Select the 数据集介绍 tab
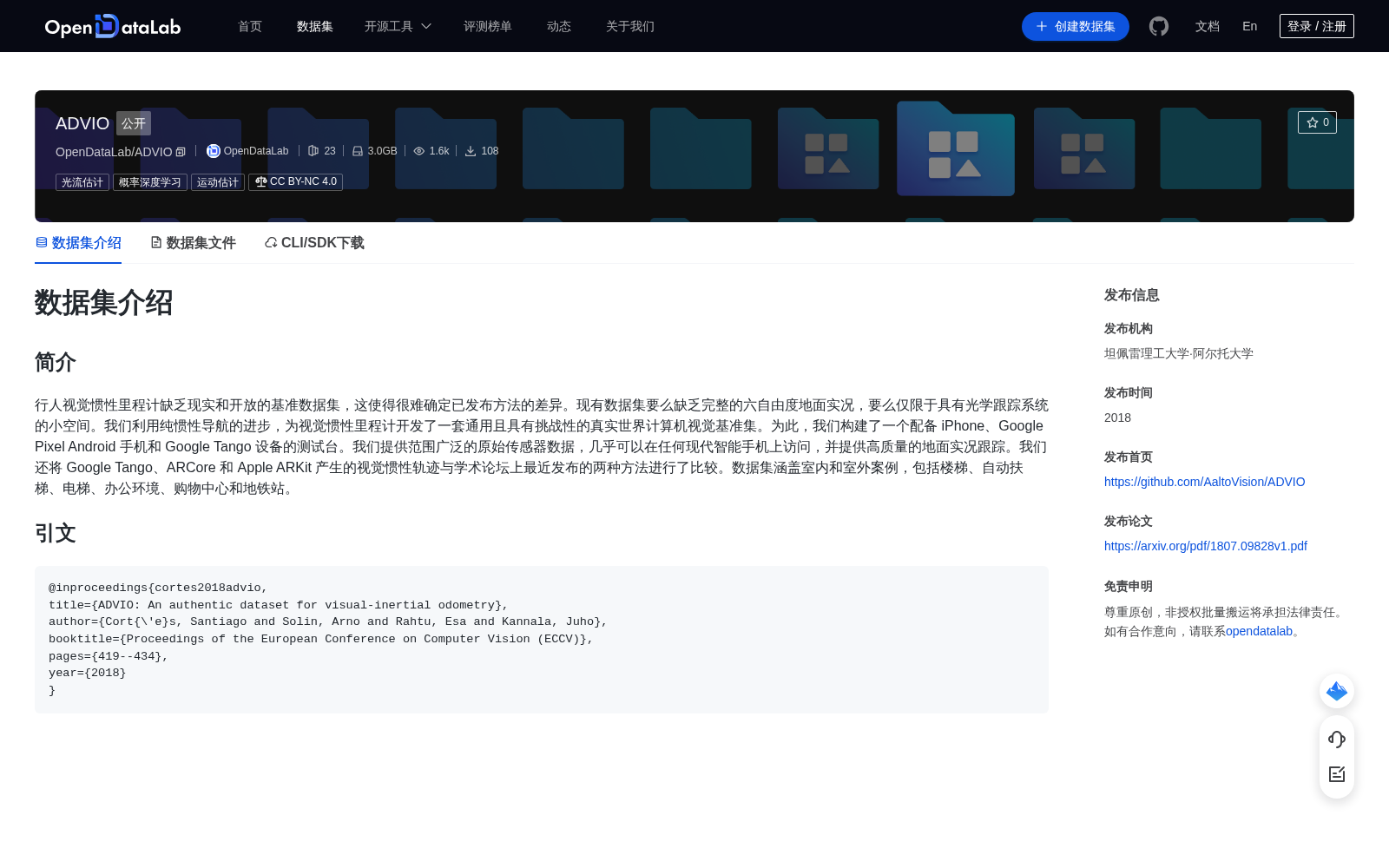This screenshot has width=1389, height=868. tap(78, 243)
